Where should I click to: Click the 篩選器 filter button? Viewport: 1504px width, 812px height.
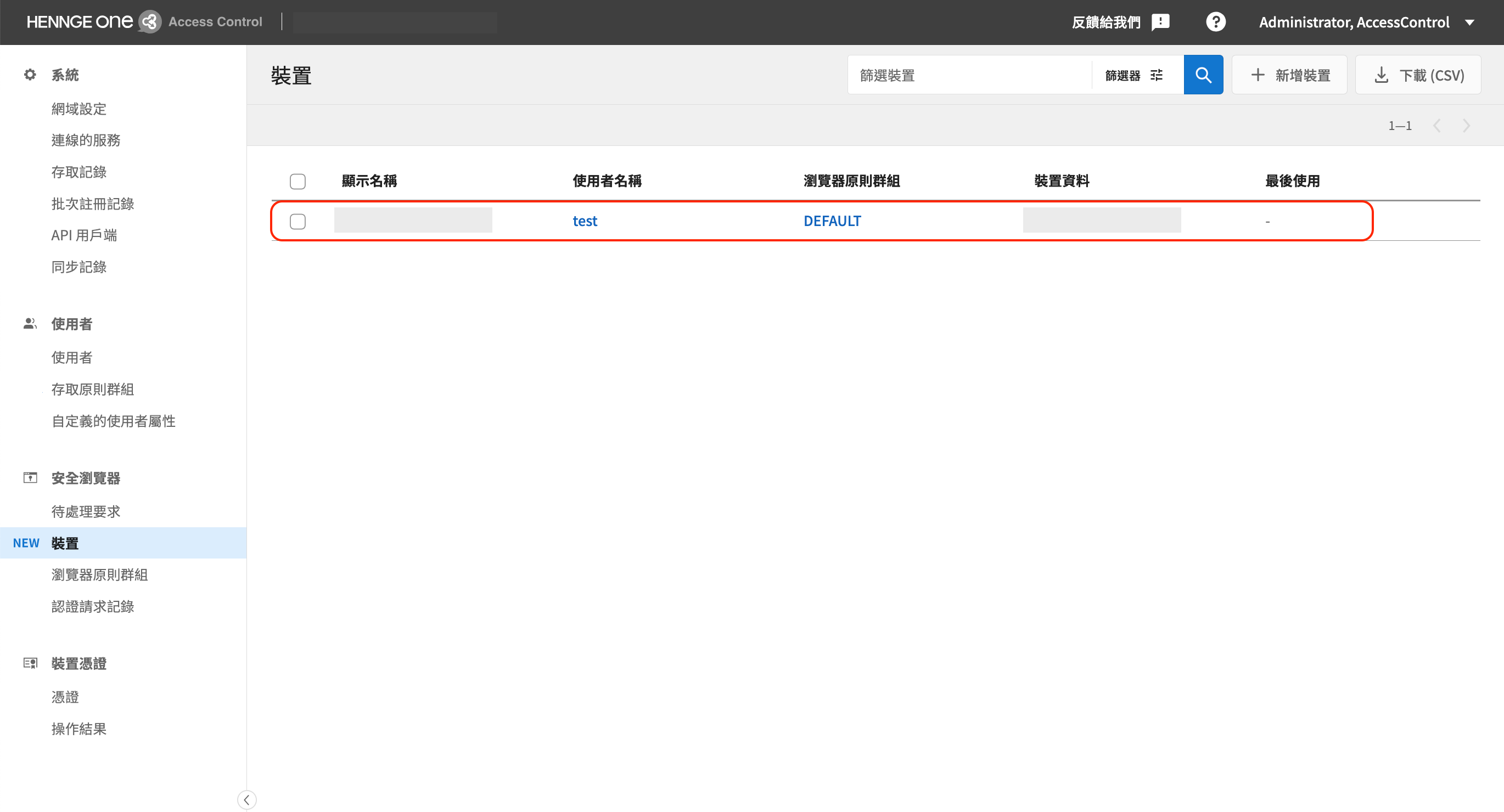[1134, 75]
